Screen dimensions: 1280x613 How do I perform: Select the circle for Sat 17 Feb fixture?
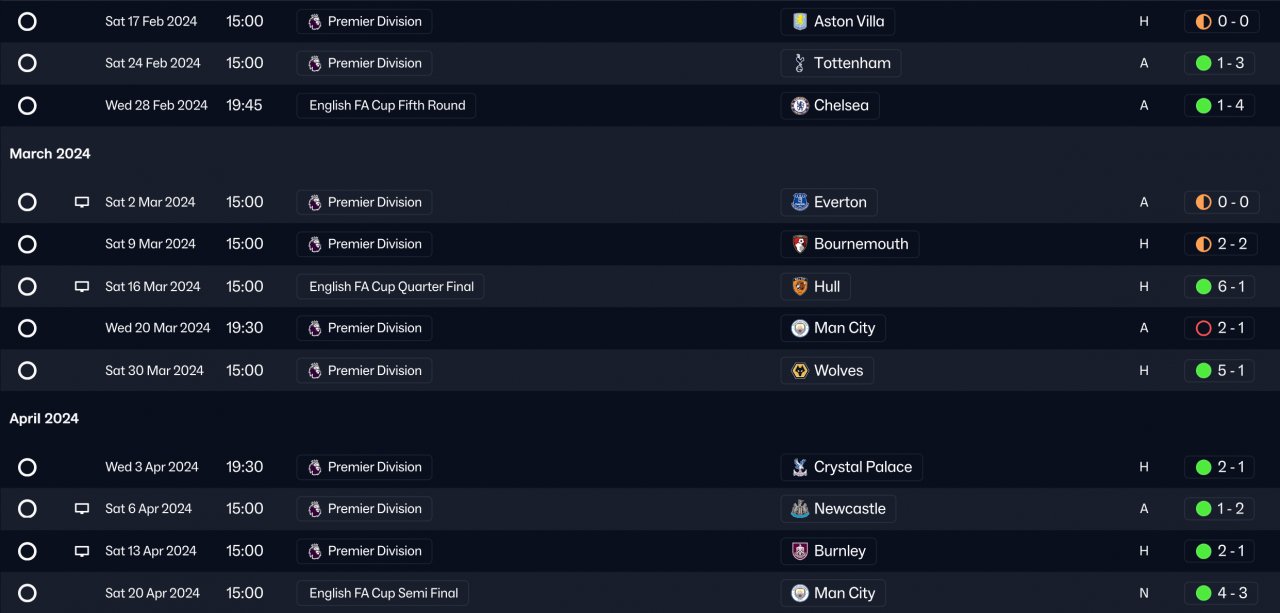(27, 21)
